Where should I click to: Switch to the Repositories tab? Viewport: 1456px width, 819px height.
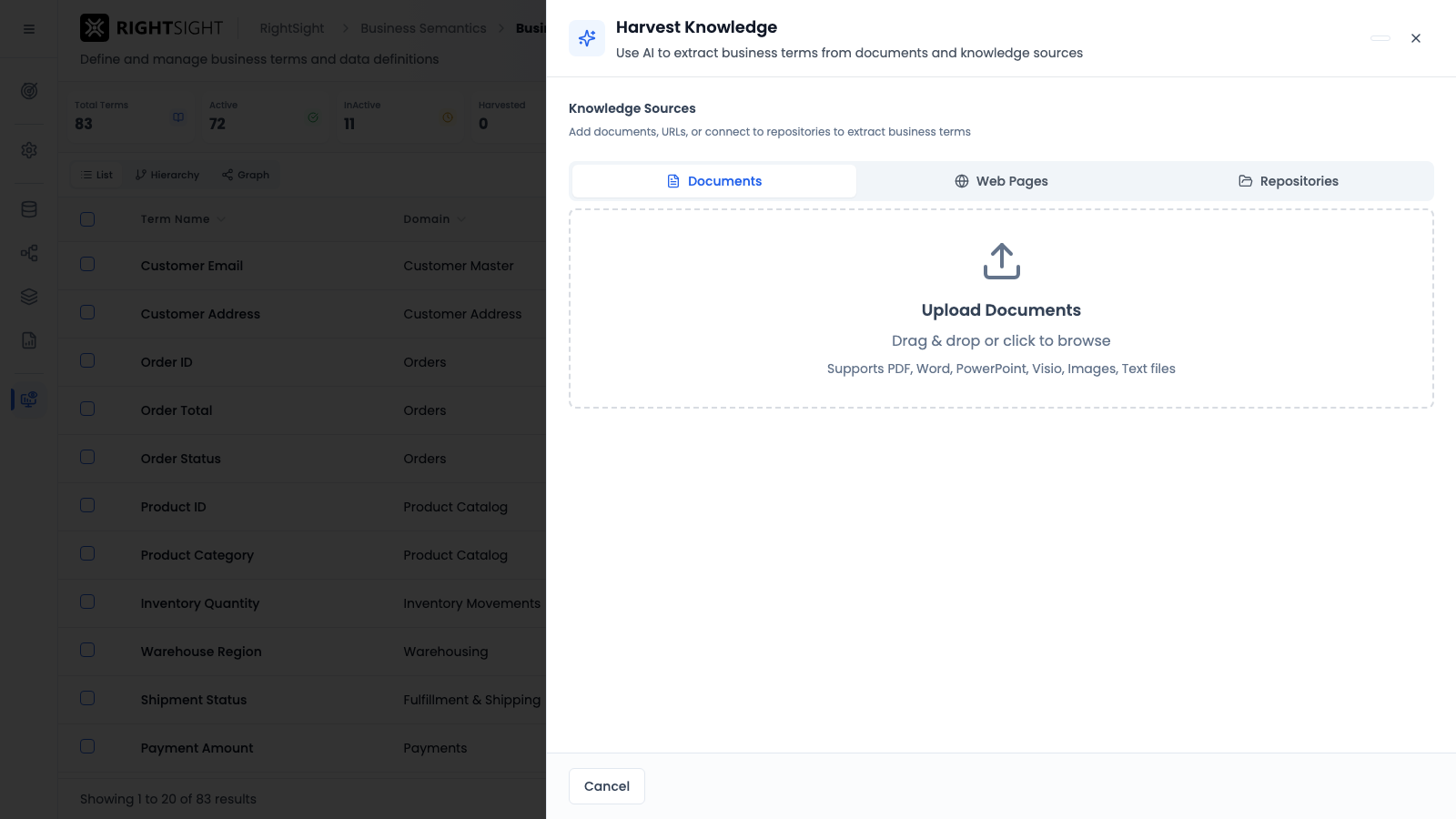[x=1289, y=181]
